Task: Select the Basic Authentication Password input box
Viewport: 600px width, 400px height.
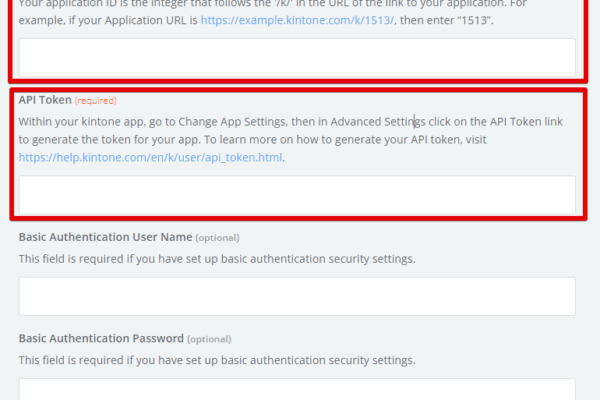Action: 297,390
